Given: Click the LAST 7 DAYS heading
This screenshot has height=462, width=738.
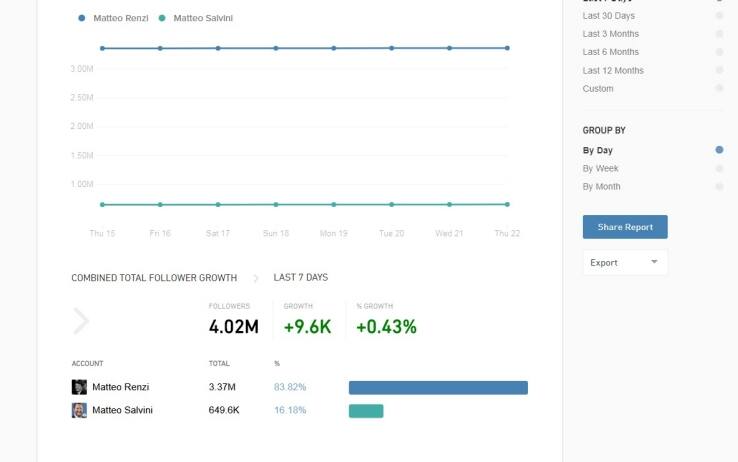Looking at the screenshot, I should coord(301,278).
